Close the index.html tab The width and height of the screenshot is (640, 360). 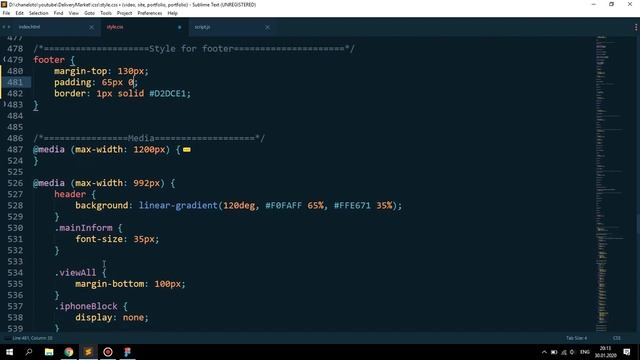pyautogui.click(x=91, y=27)
